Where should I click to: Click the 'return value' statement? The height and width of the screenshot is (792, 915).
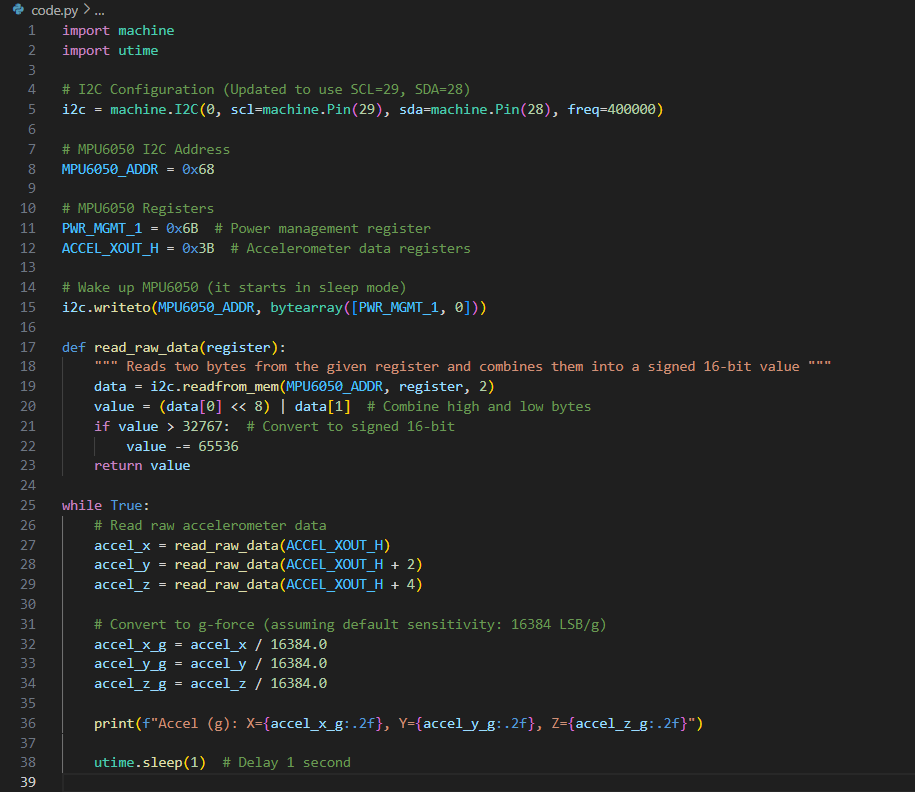click(x=141, y=465)
